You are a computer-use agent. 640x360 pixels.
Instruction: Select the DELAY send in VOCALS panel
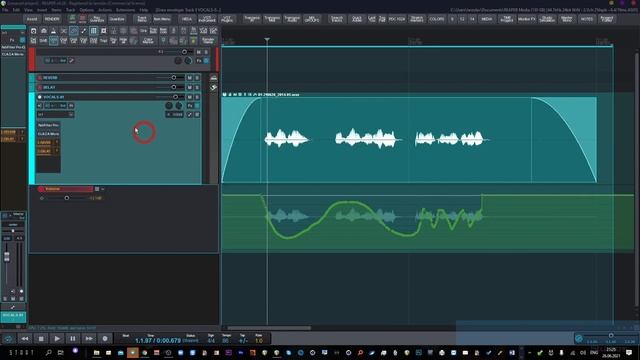(45, 151)
